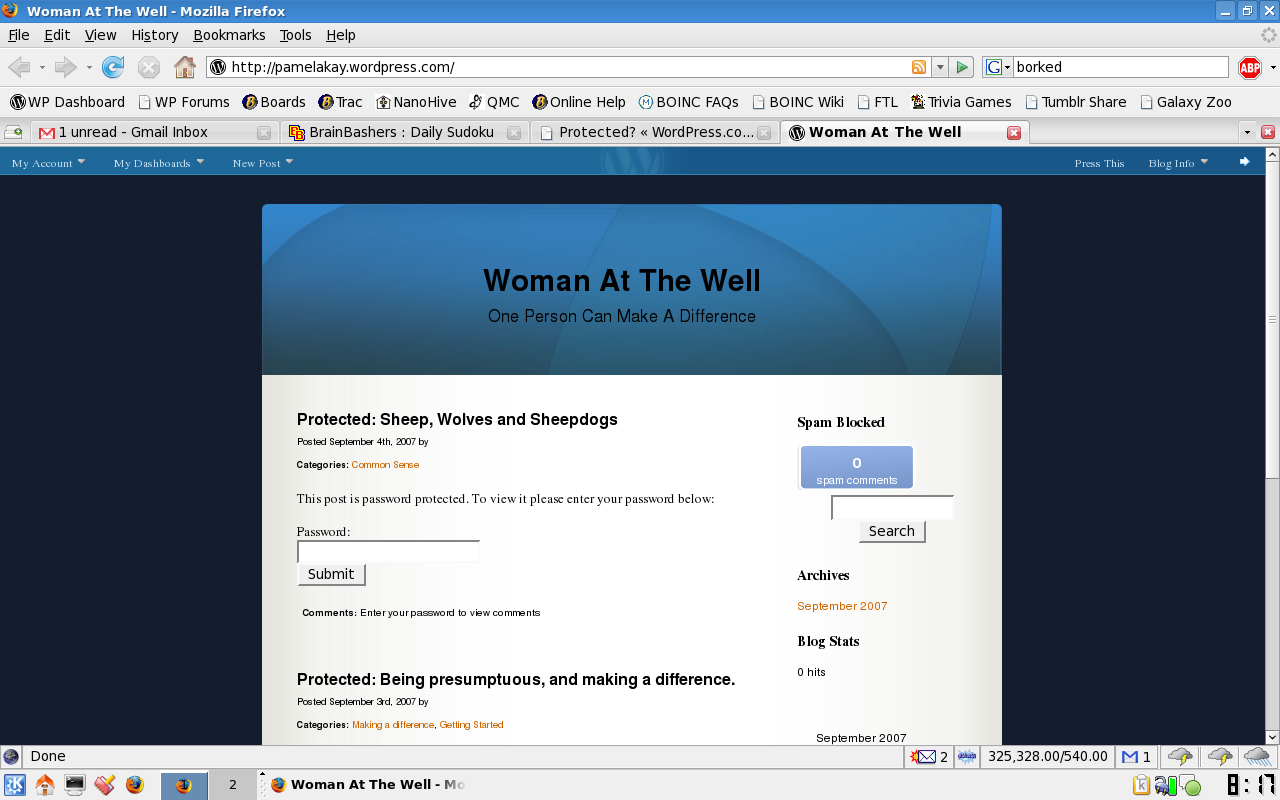Close the Gmail Inbox tab
Screen dimensions: 1280x800
point(264,132)
